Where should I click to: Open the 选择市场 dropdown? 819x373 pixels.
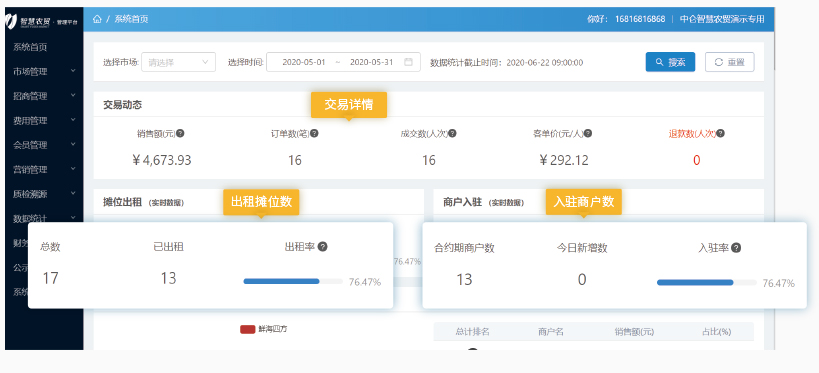coord(178,62)
